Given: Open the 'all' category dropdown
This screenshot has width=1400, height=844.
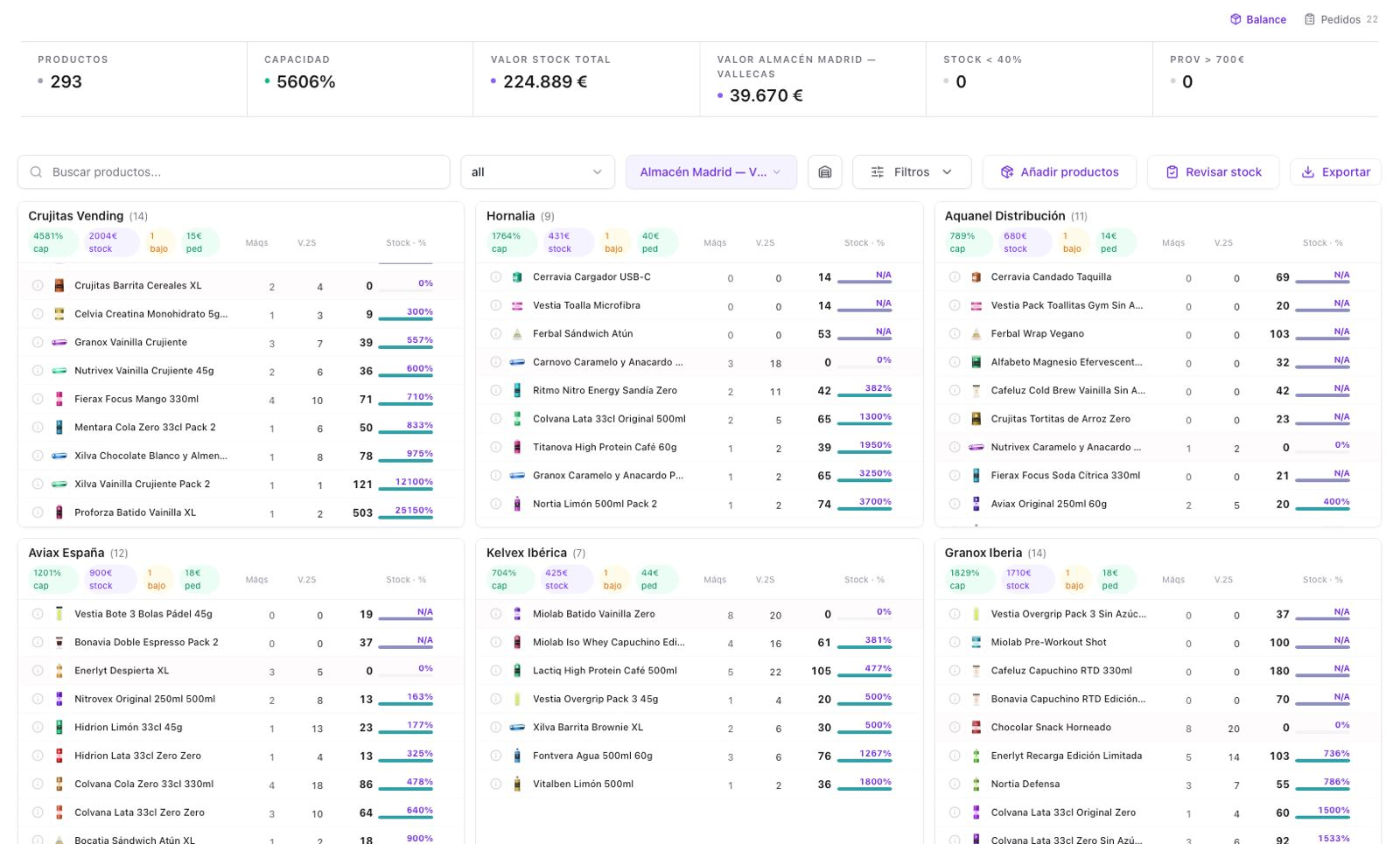Looking at the screenshot, I should (x=537, y=172).
